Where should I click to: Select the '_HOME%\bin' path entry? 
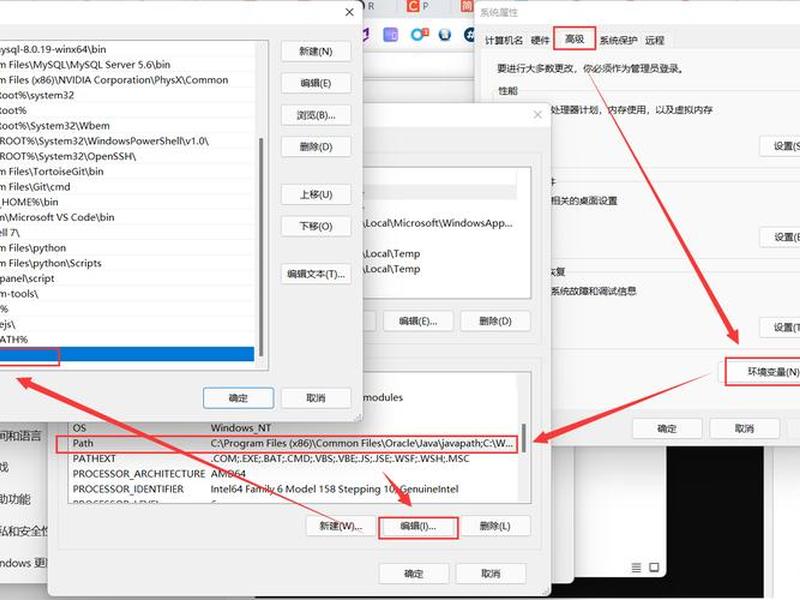pyautogui.click(x=127, y=203)
